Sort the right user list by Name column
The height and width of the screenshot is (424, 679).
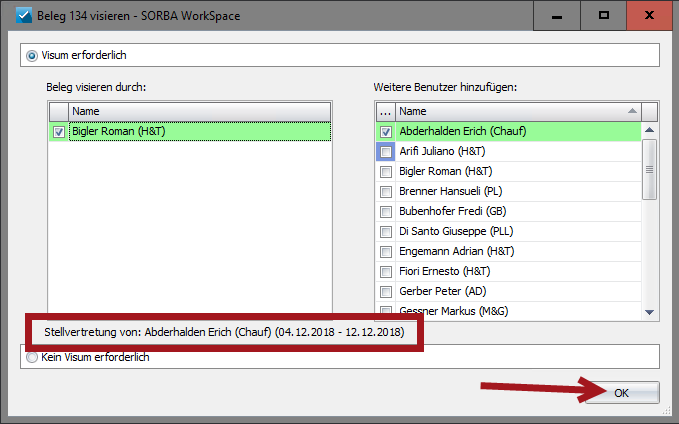pos(515,112)
